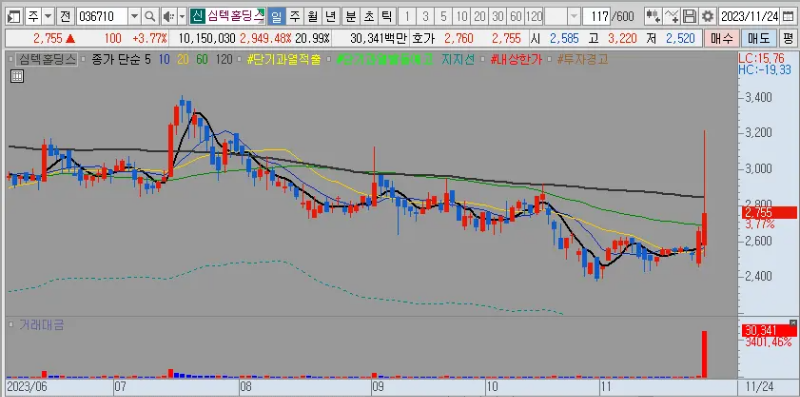
Task: Click the 매도 sell button
Action: tap(758, 38)
